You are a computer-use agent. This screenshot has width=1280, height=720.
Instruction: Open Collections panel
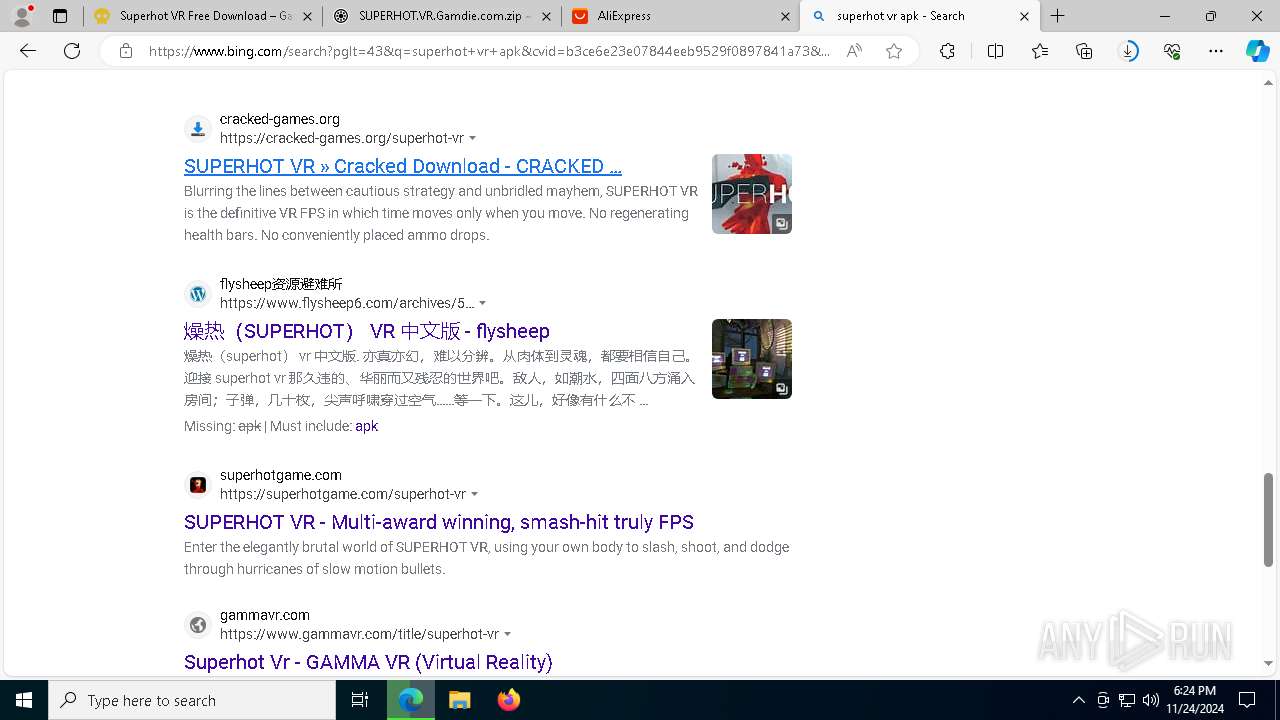coord(1084,51)
